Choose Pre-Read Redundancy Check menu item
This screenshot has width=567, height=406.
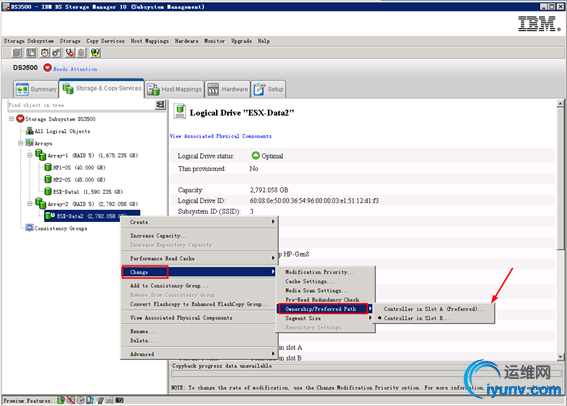point(325,300)
